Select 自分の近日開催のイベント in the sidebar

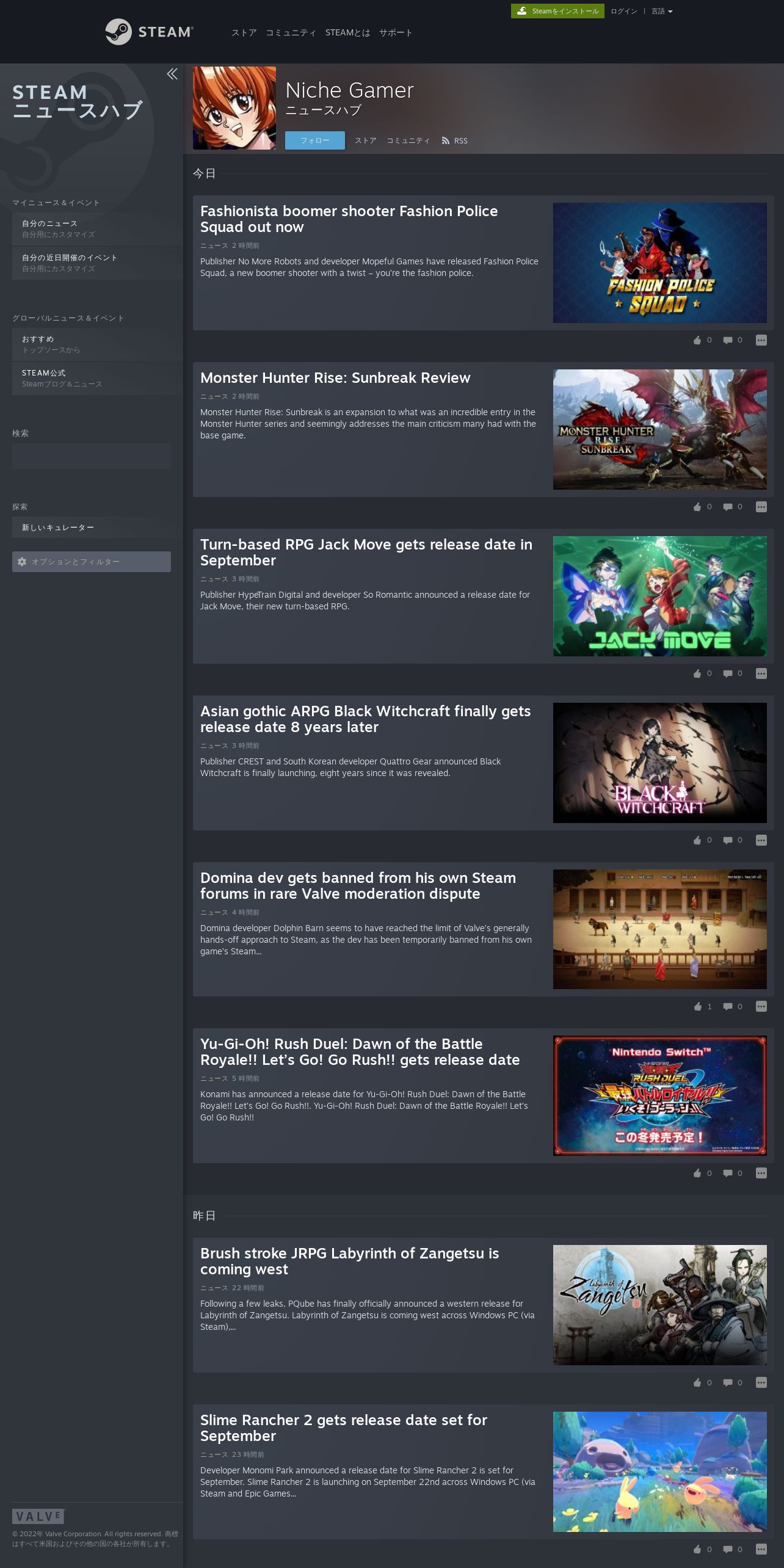[x=98, y=263]
